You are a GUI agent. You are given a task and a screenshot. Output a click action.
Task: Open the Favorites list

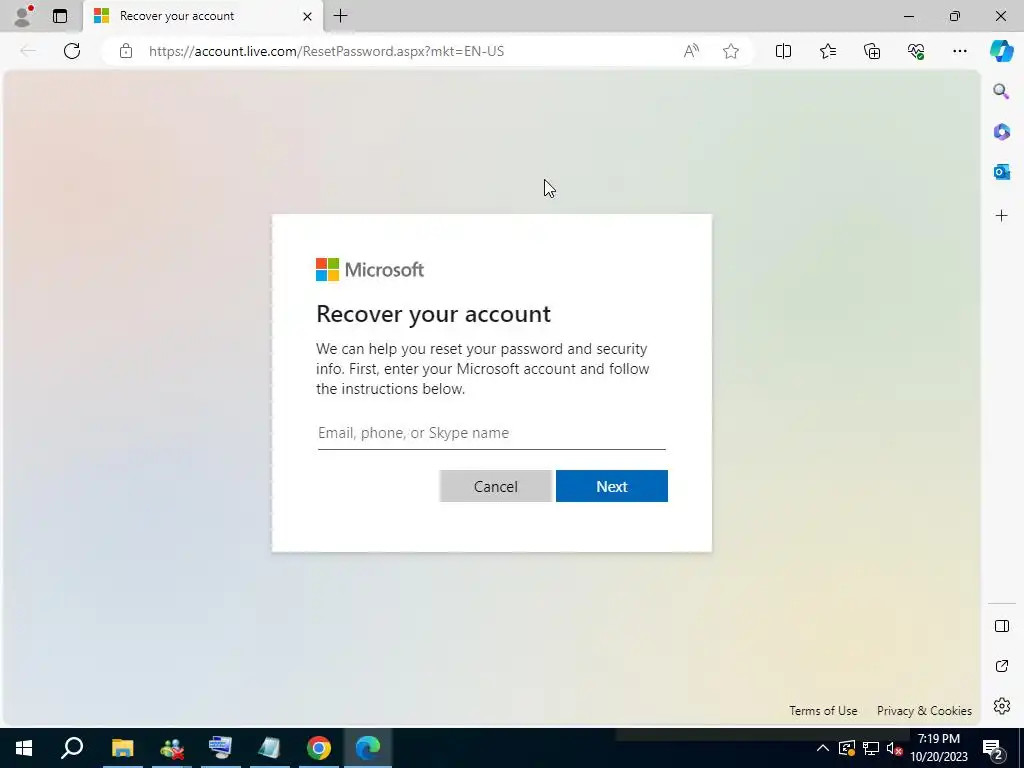tap(827, 51)
